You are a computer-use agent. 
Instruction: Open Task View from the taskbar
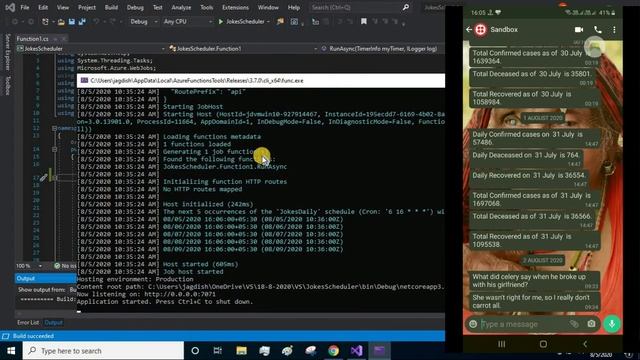pyautogui.click(x=218, y=351)
